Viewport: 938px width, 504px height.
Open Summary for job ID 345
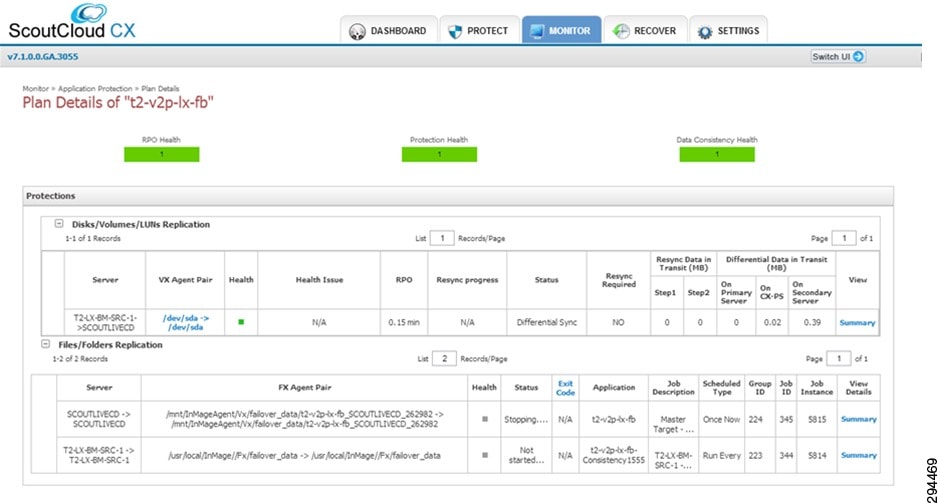[x=858, y=419]
